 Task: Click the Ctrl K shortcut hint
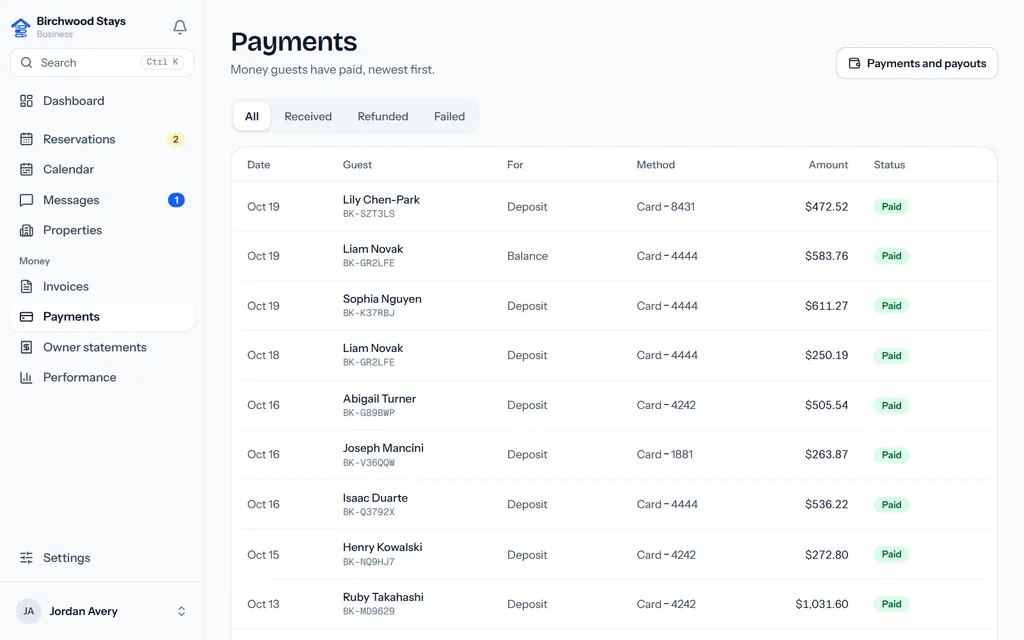(162, 62)
